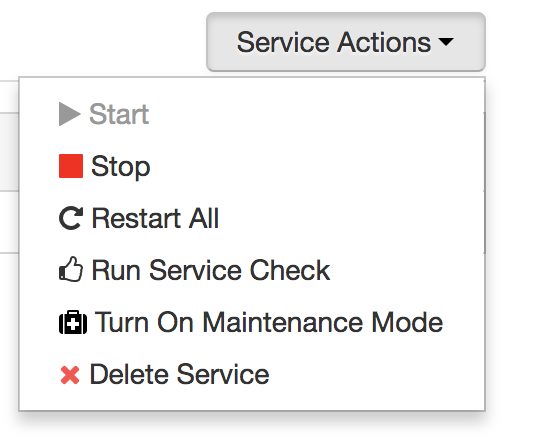Click the gray Start play triangle icon
The image size is (540, 440).
click(70, 114)
